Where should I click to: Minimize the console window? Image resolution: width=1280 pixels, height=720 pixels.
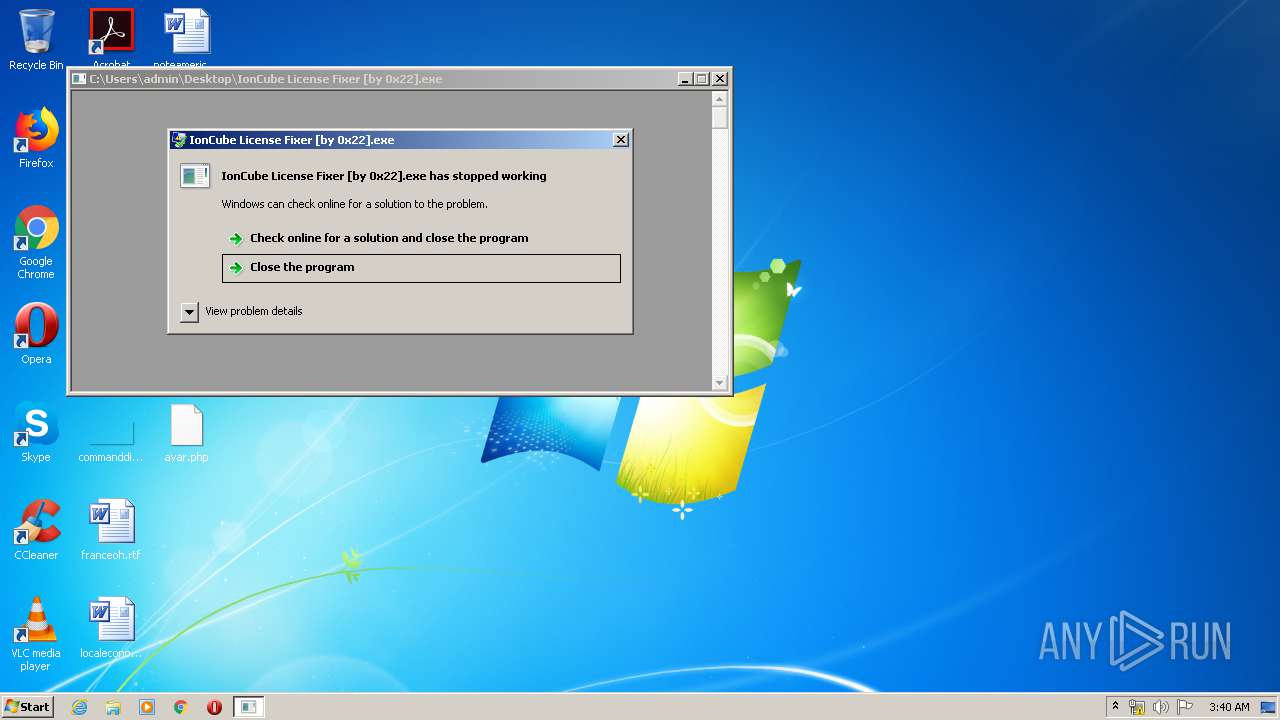tap(685, 79)
